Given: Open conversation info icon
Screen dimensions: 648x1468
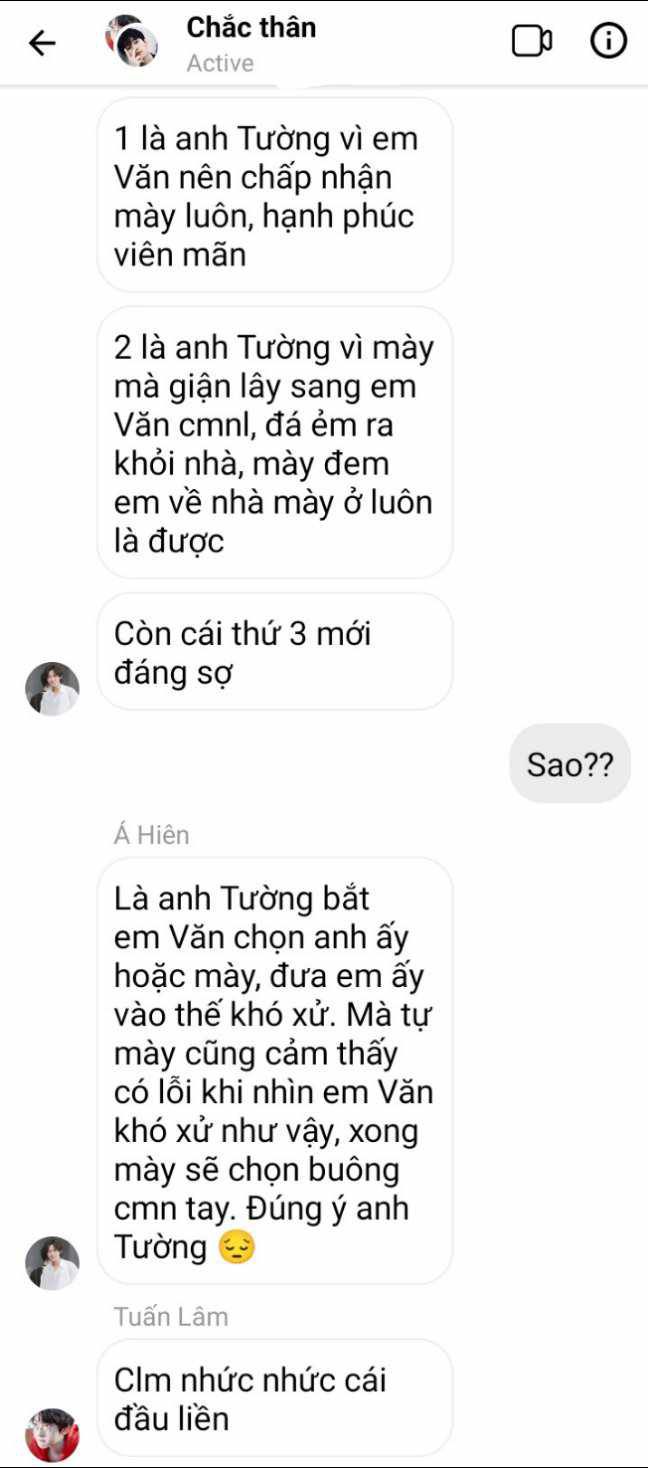Looking at the screenshot, I should click(608, 41).
